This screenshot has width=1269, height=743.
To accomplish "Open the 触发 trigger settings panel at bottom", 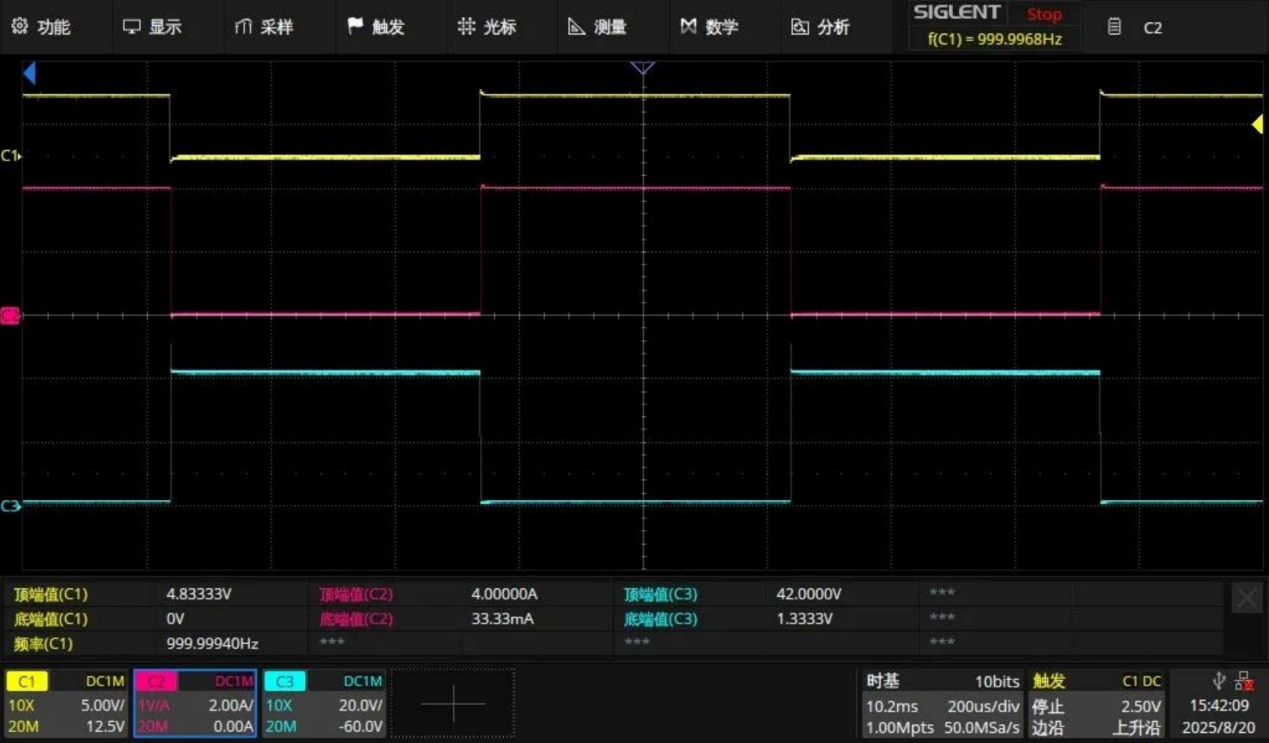I will (1097, 704).
